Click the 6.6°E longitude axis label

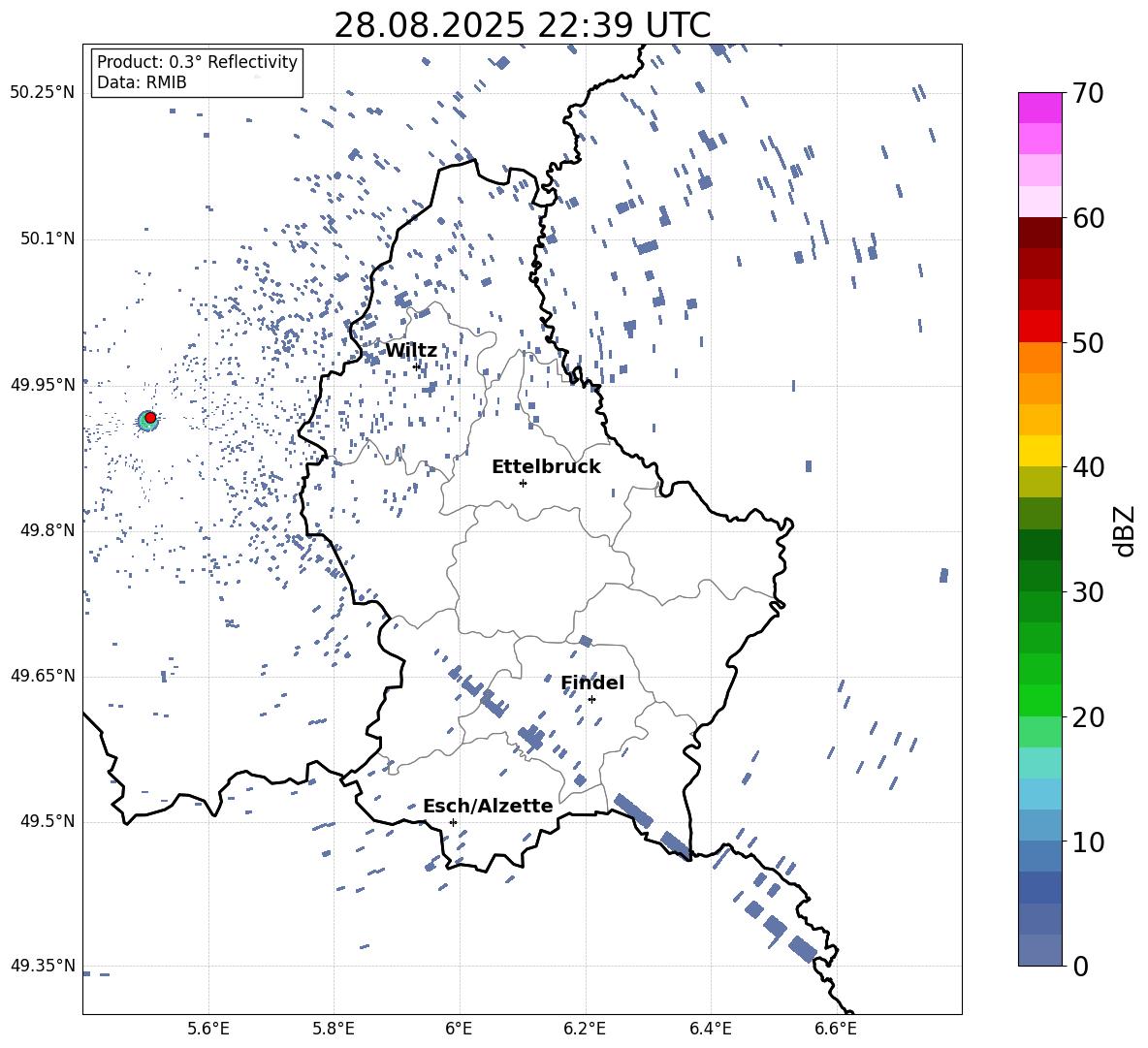pos(836,1029)
